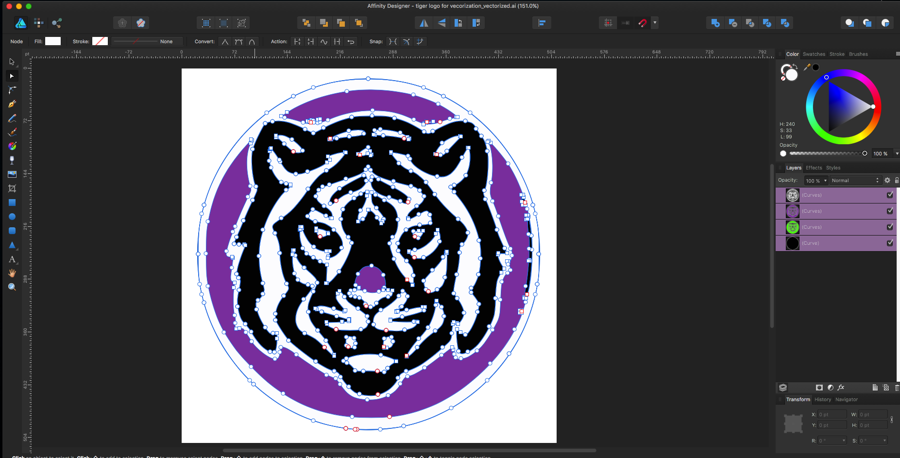
Task: Open the Color panel opacity dropdown arrow
Action: (897, 154)
